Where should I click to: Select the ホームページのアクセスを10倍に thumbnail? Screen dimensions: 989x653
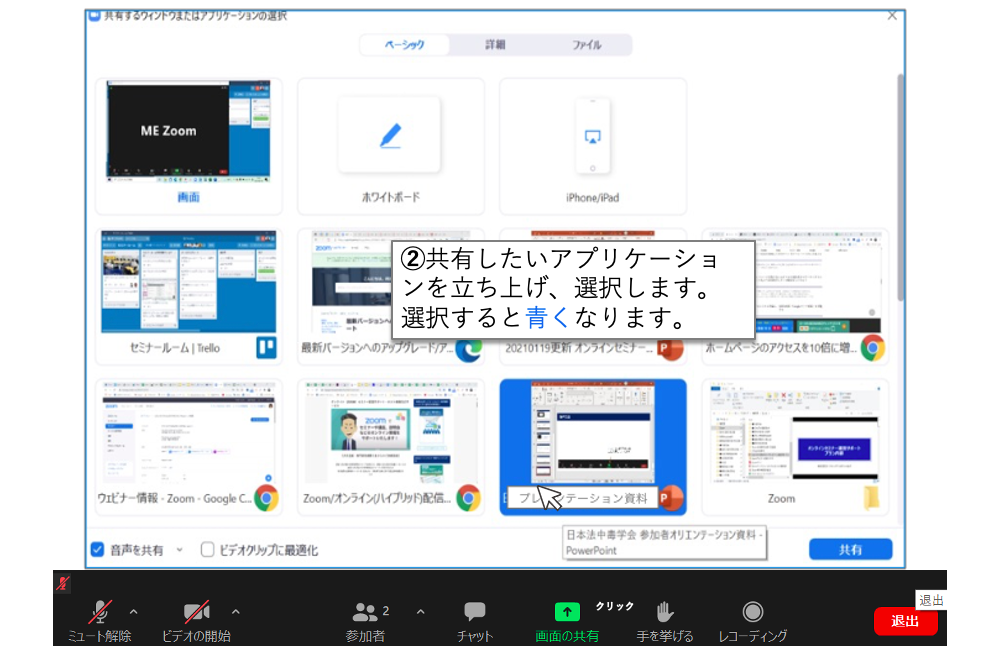click(x=795, y=297)
